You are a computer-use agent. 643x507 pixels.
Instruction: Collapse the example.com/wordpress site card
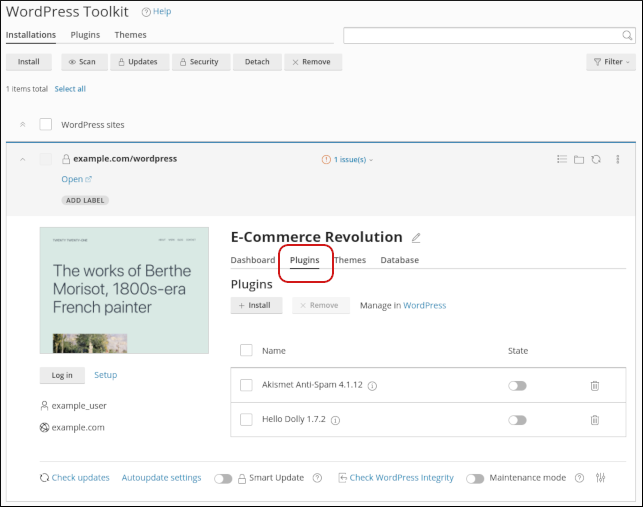click(x=23, y=159)
